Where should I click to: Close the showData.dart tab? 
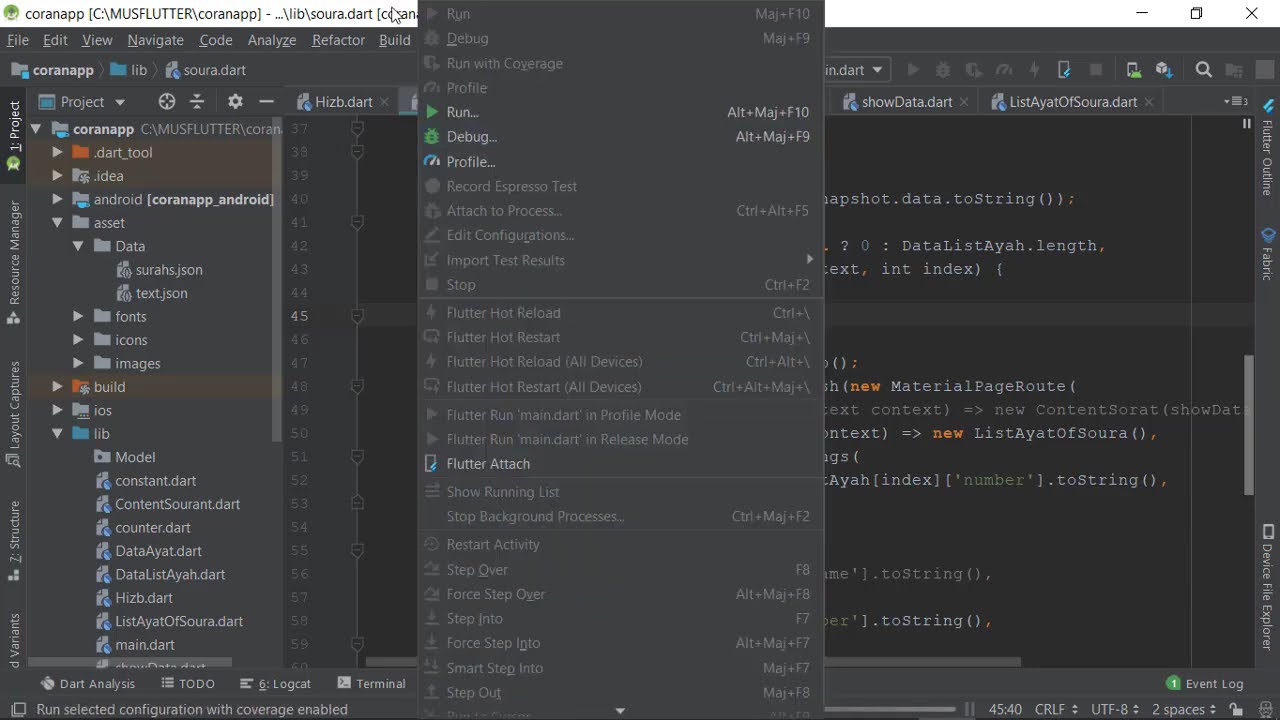pyautogui.click(x=964, y=102)
